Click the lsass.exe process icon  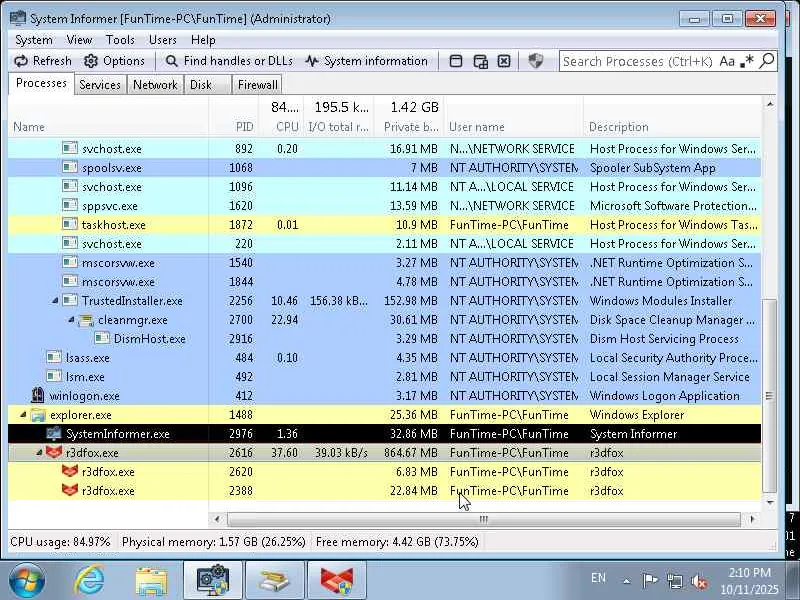pos(54,357)
